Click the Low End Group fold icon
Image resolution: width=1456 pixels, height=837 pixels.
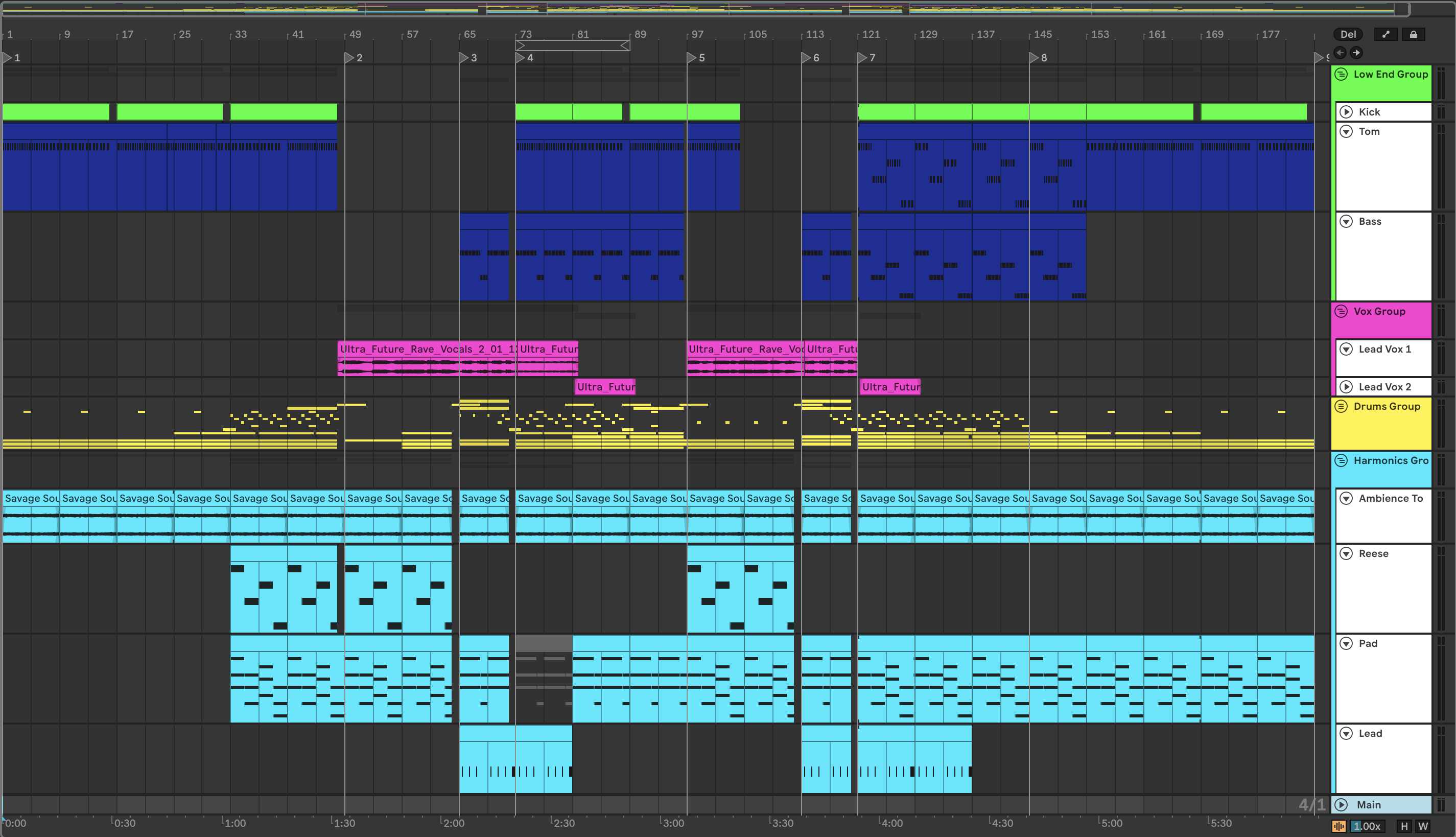click(1341, 74)
